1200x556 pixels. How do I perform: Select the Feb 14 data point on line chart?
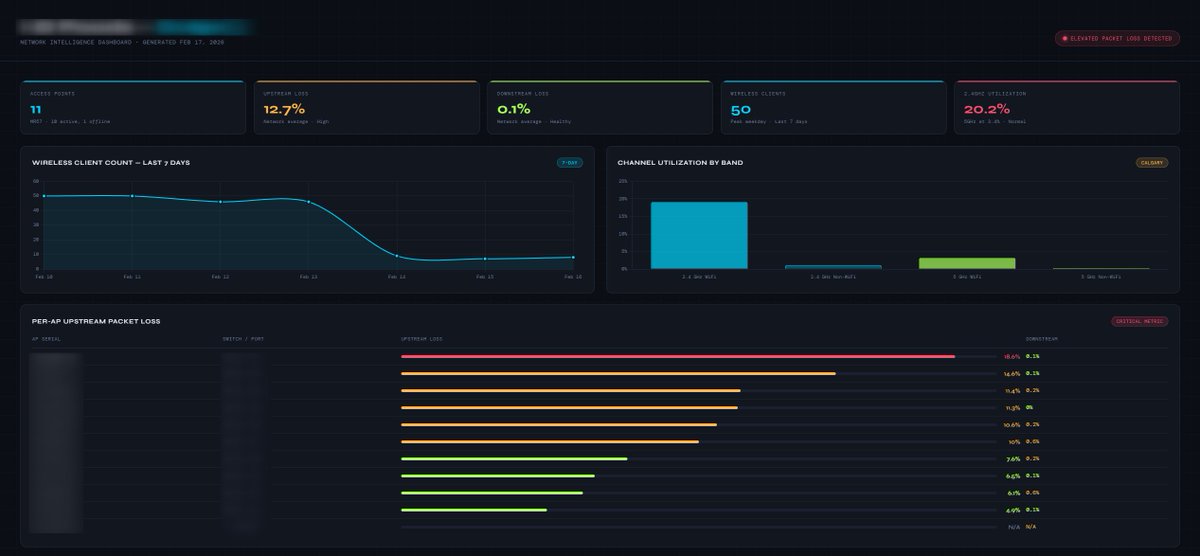tap(396, 256)
